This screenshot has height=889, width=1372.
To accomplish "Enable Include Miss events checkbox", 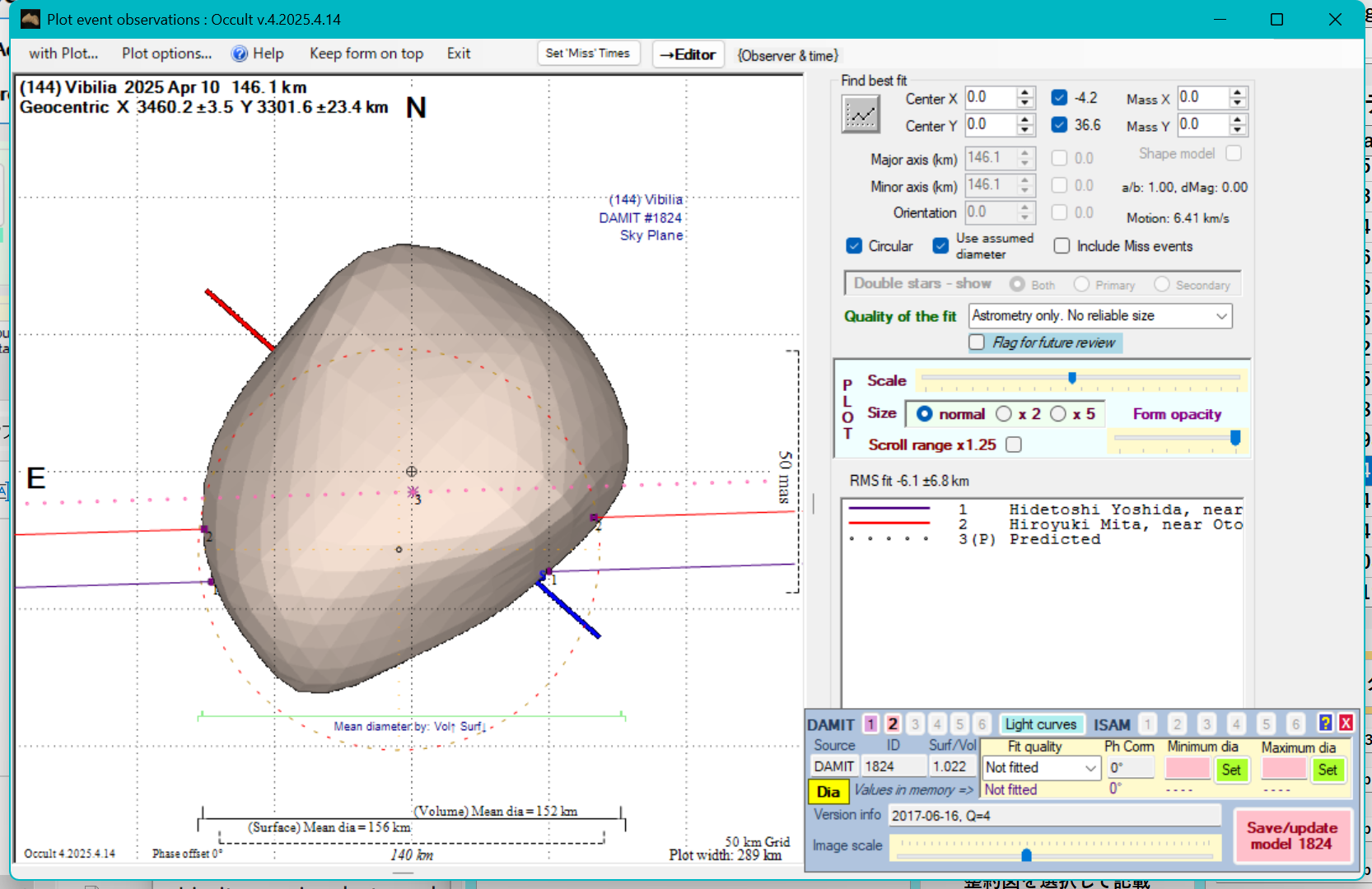I will (x=1062, y=246).
